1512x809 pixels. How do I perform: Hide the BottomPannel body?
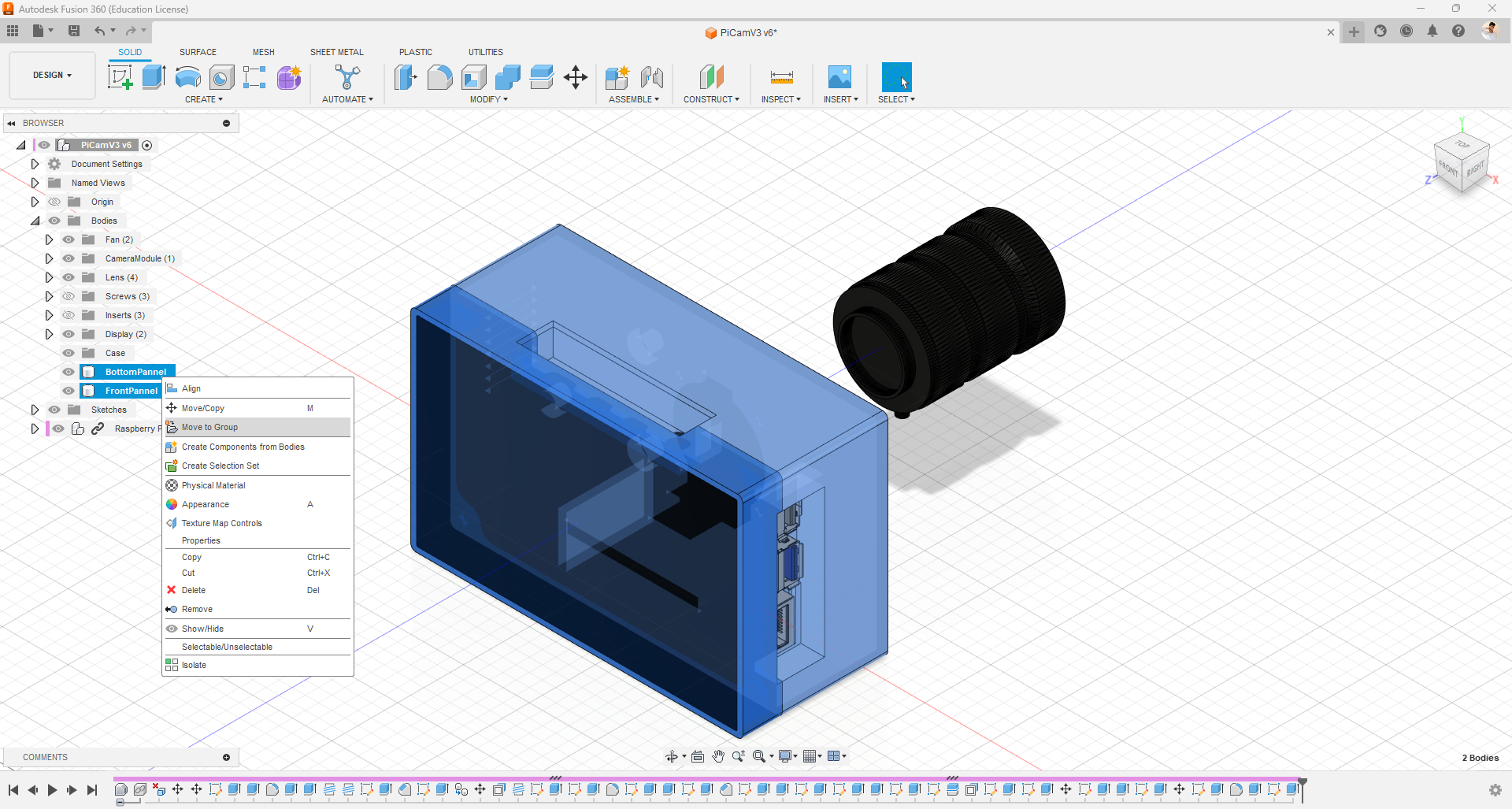(69, 372)
